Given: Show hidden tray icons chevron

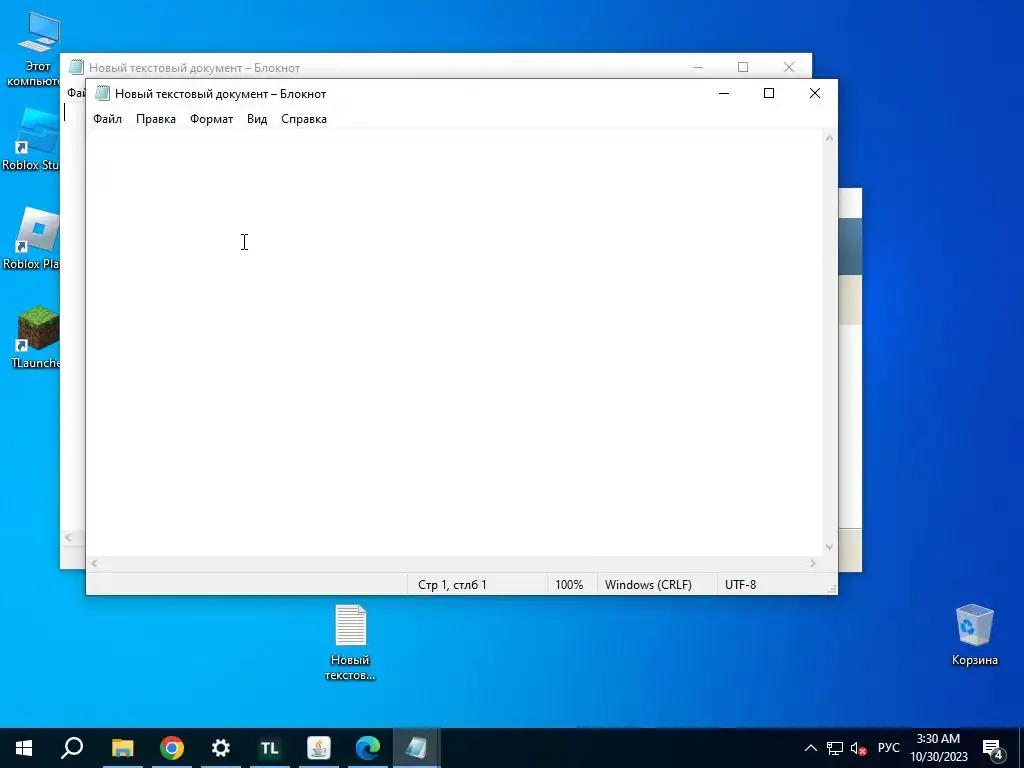Looking at the screenshot, I should click(x=810, y=748).
